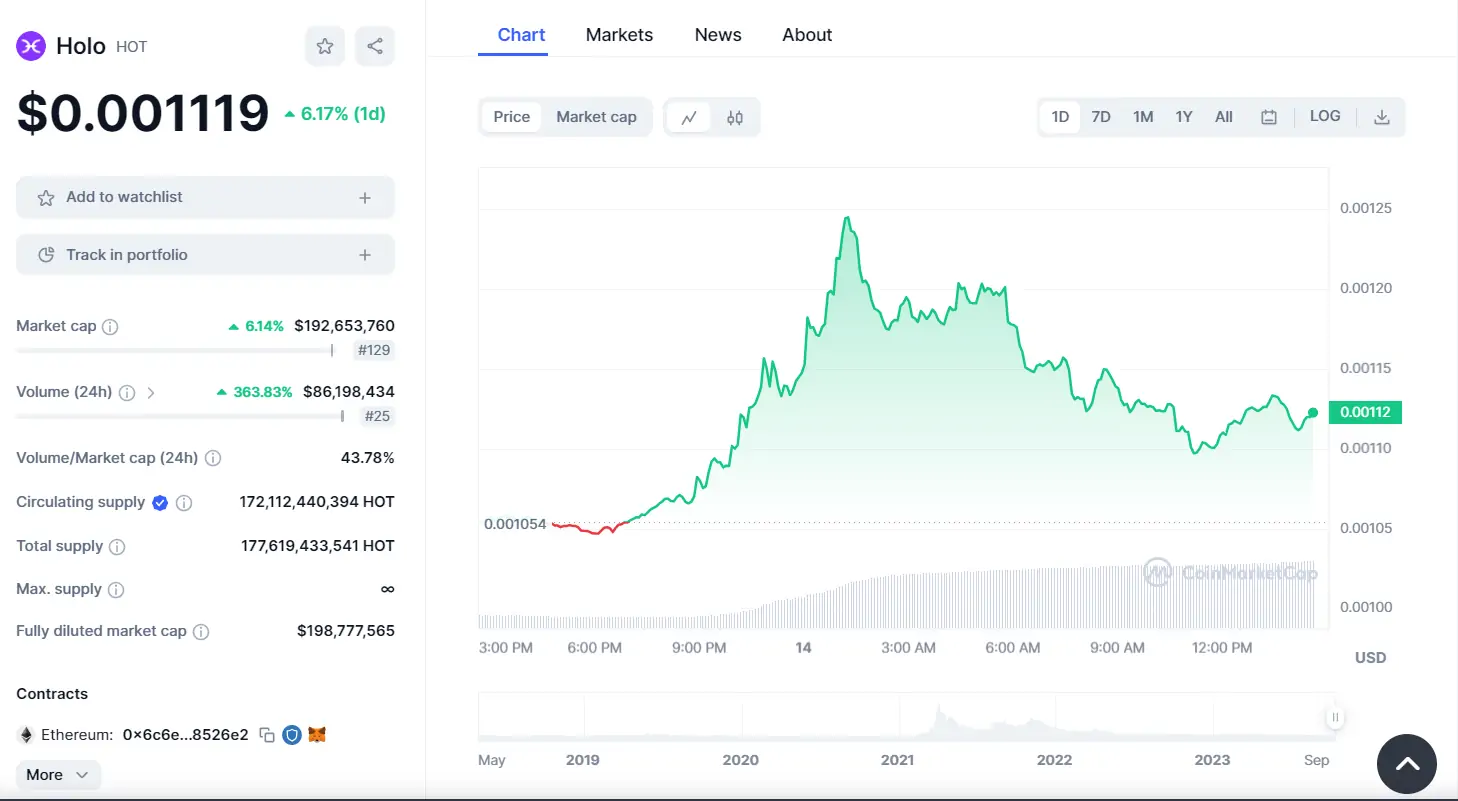The width and height of the screenshot is (1458, 801).
Task: Click the blue shield icon beside contract
Action: point(292,735)
